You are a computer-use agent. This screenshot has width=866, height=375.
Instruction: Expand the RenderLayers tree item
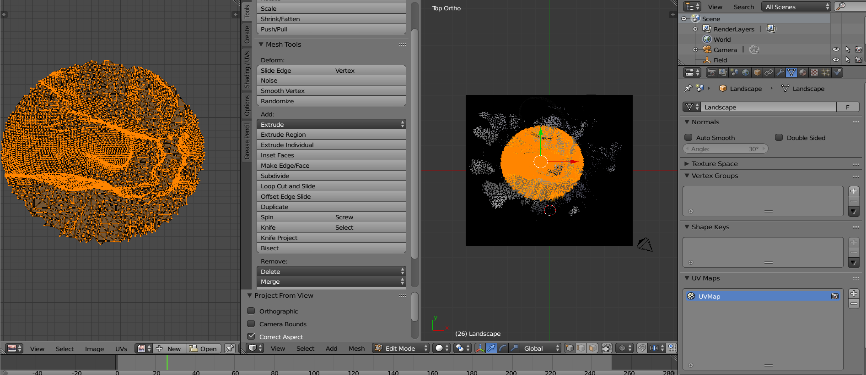pos(695,29)
